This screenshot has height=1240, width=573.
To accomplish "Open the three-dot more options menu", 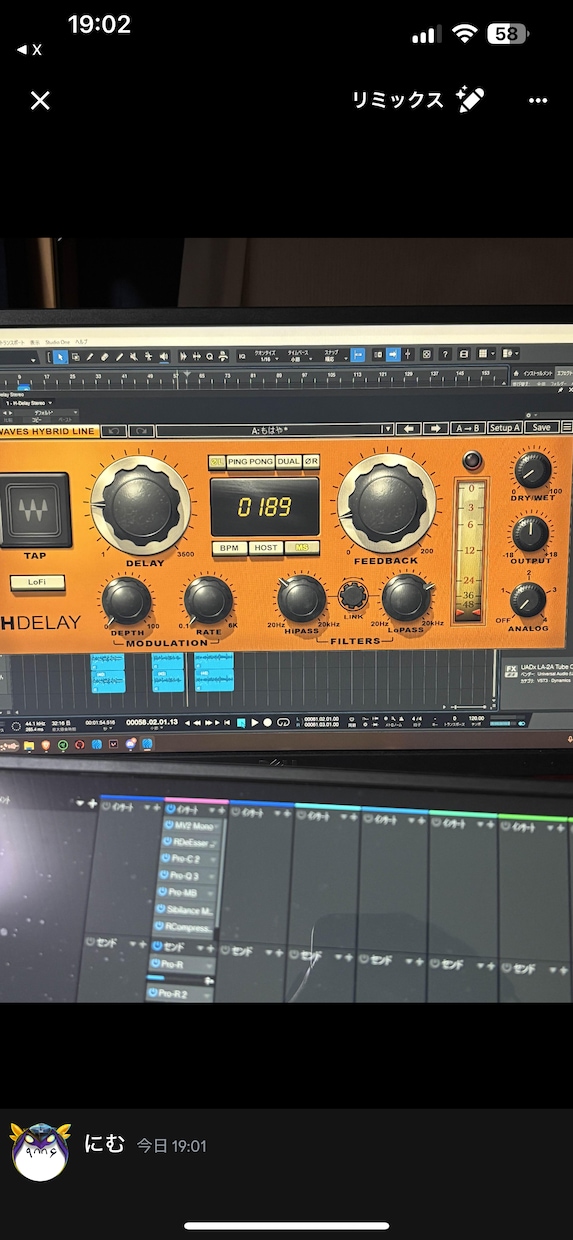I will [539, 100].
